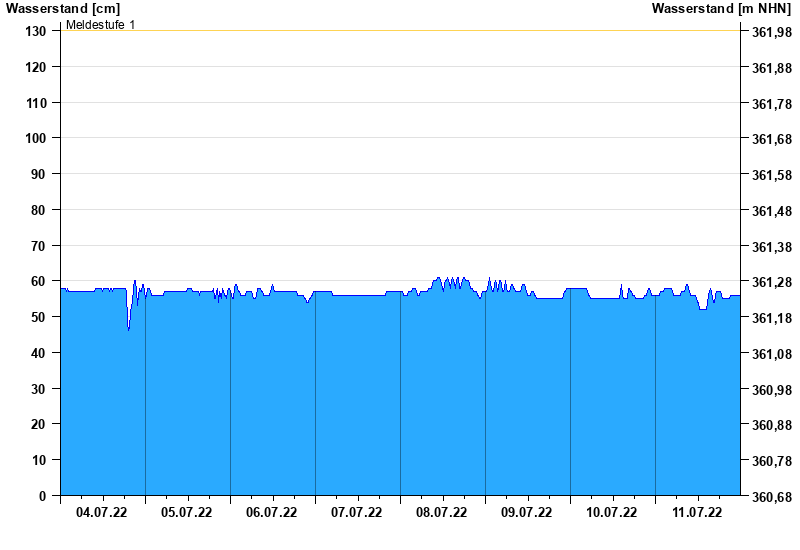The image size is (800, 550).
Task: Click the 360,68 right axis label
Action: [x=772, y=497]
